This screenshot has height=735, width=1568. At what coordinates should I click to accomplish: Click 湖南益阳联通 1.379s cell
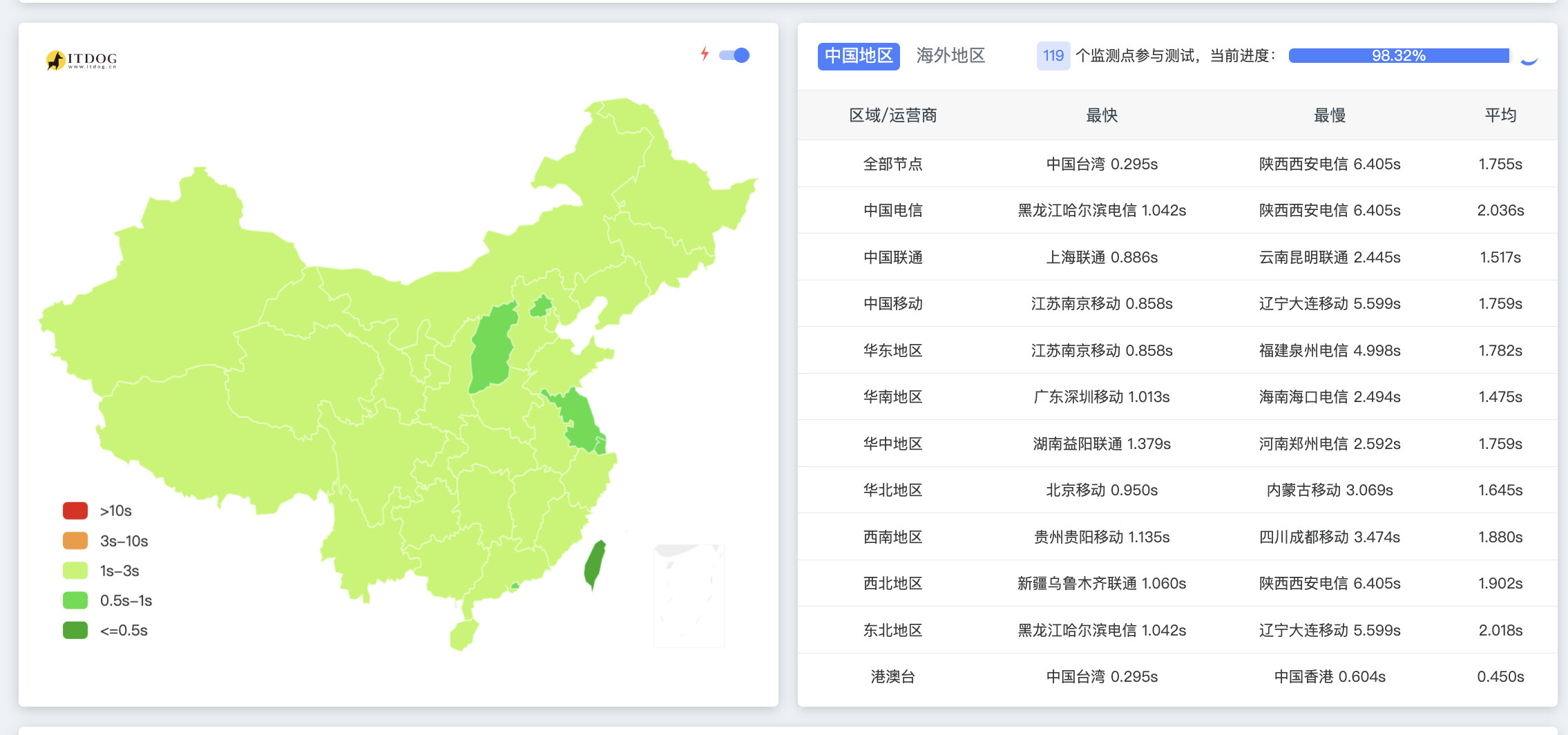(x=1102, y=443)
